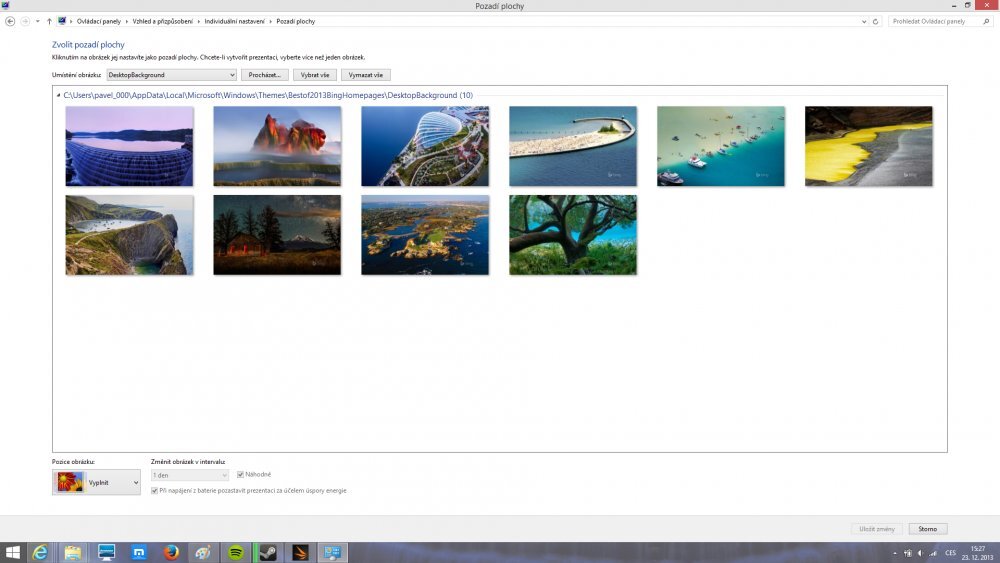Open 'Vzhled a přizpůsobení' breadcrumb
1000x563 pixels.
[x=163, y=21]
